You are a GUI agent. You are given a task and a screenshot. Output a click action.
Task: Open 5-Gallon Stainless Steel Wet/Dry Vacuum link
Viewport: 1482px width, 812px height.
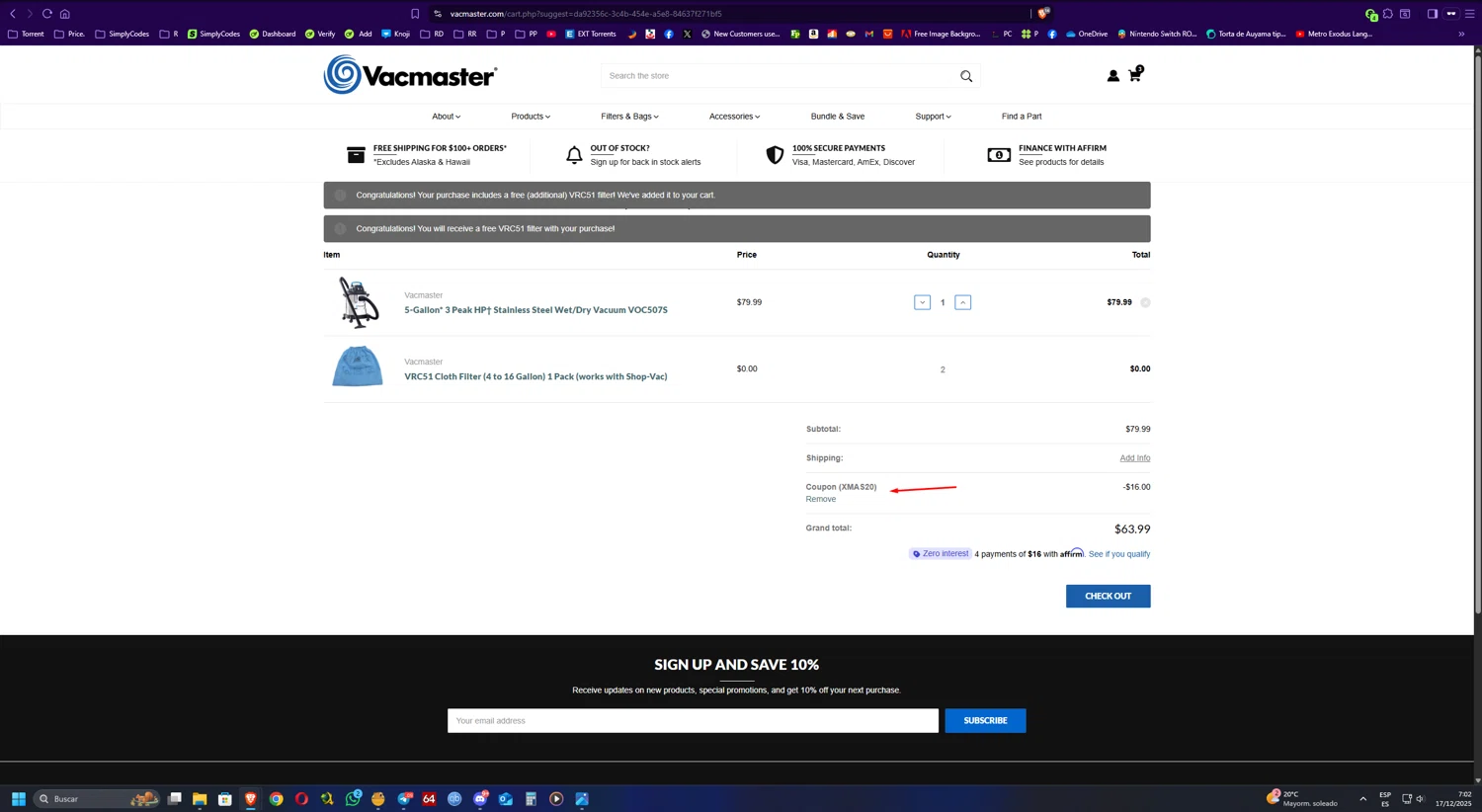pos(535,310)
